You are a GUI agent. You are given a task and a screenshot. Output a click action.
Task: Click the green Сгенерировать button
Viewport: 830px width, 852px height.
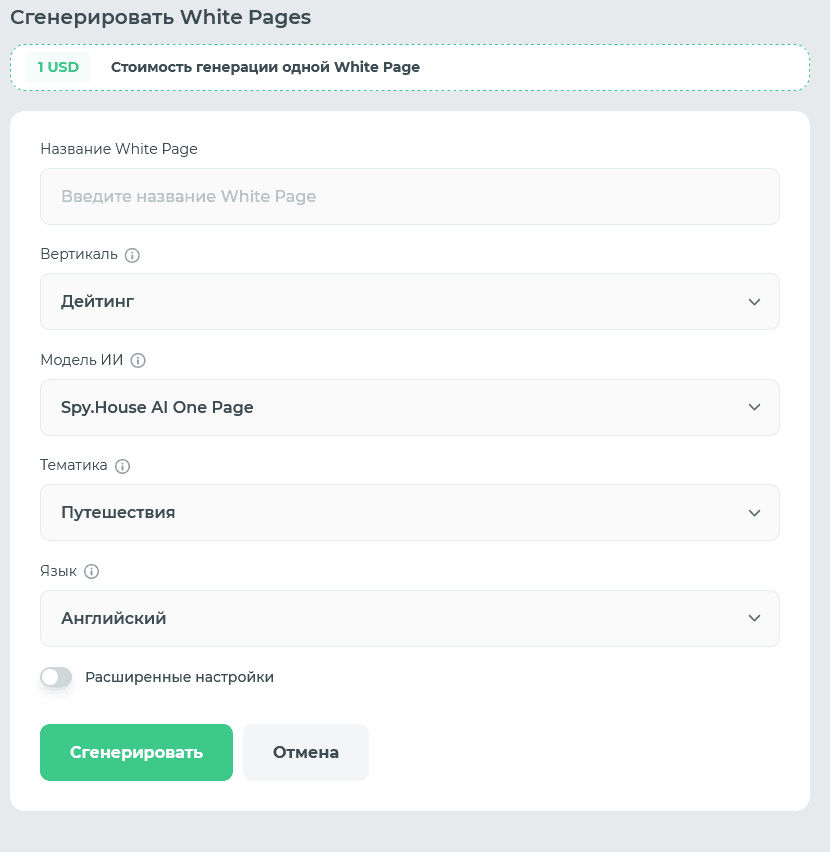click(136, 752)
